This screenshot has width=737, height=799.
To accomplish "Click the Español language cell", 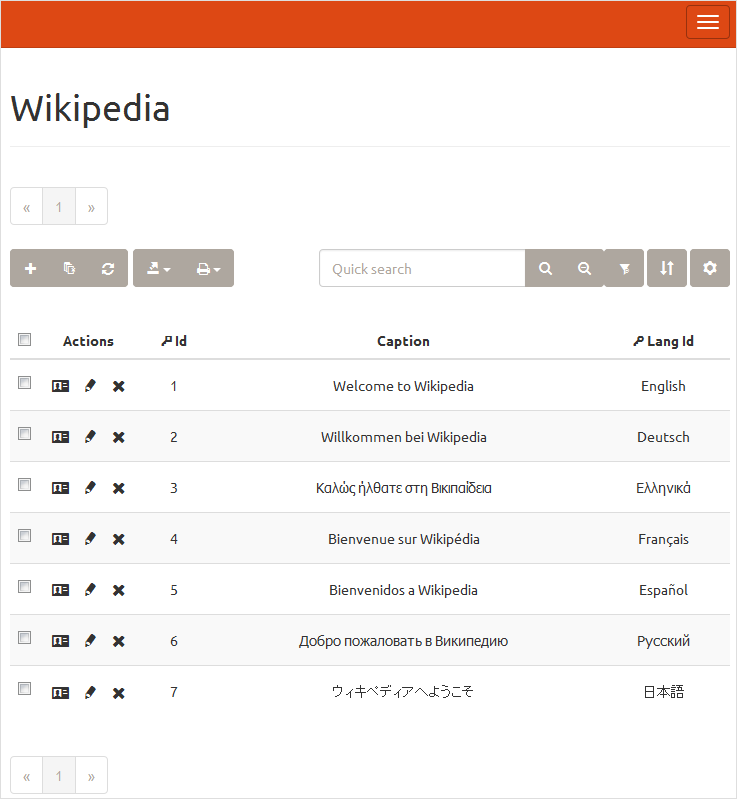I will pyautogui.click(x=663, y=590).
